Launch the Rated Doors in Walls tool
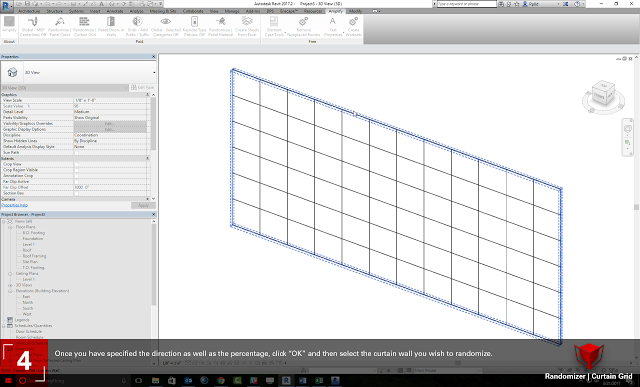The height and width of the screenshot is (387, 640). [111, 26]
